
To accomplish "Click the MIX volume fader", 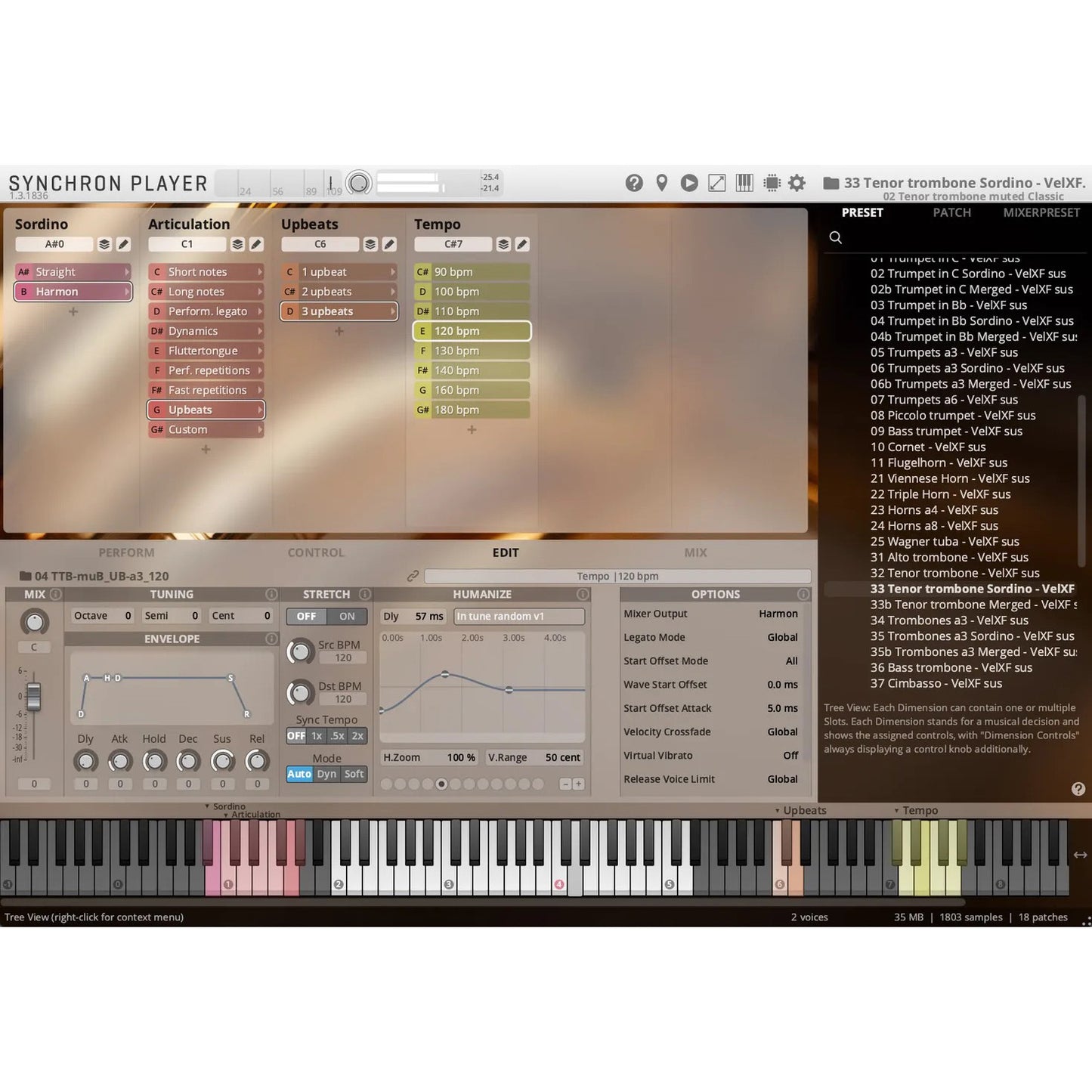I will [x=34, y=696].
